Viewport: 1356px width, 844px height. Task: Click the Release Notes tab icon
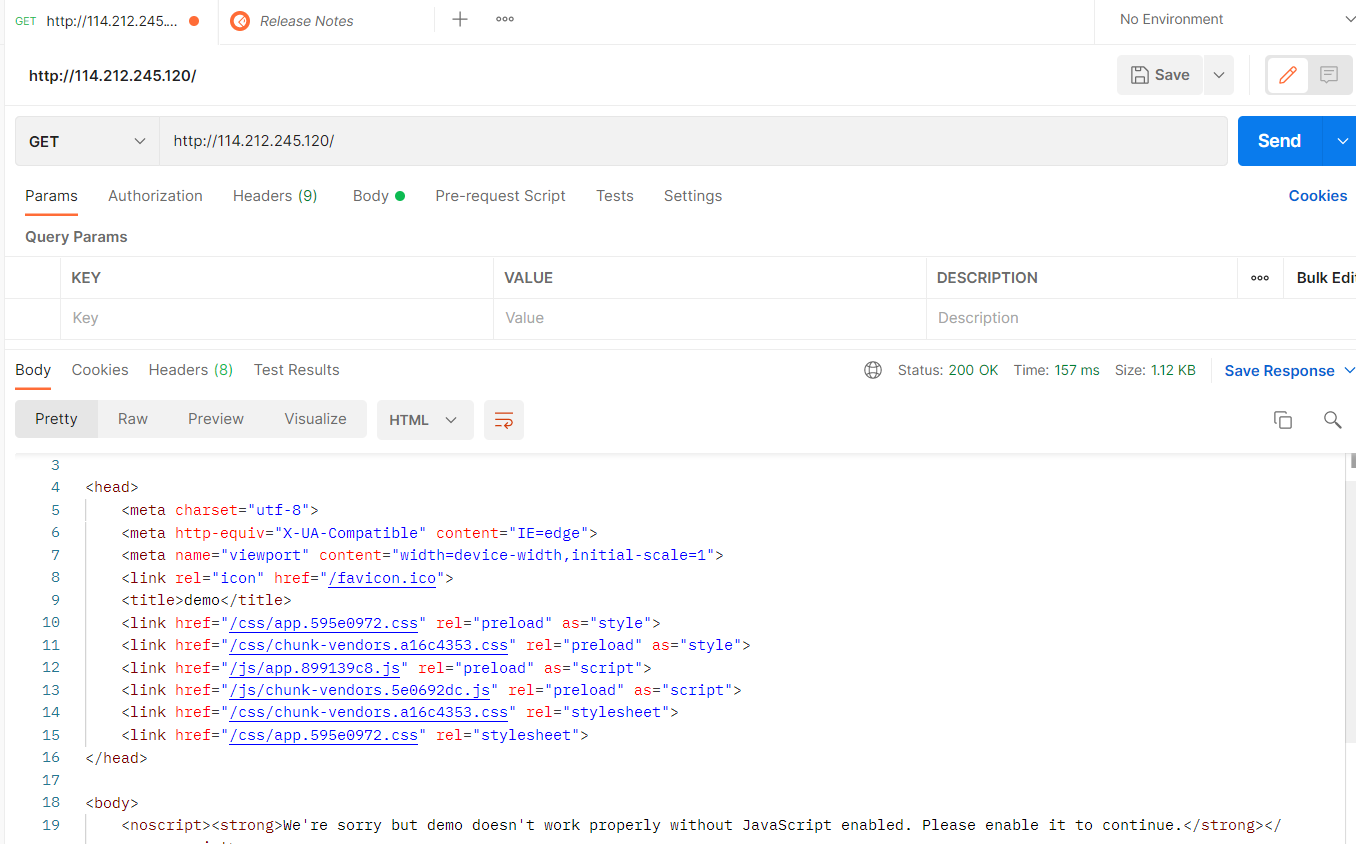coord(240,21)
